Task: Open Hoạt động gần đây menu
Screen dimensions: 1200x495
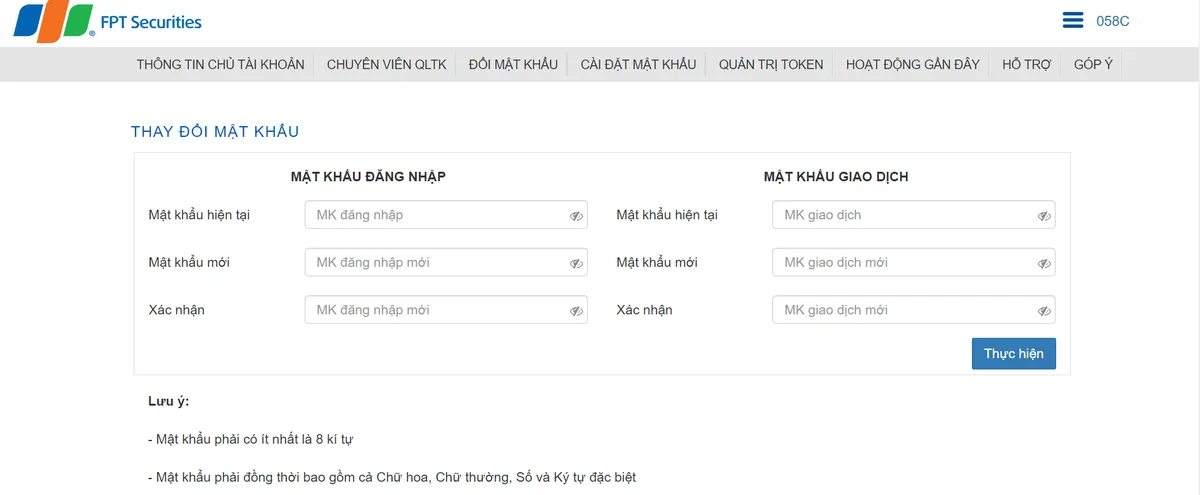Action: pos(913,64)
